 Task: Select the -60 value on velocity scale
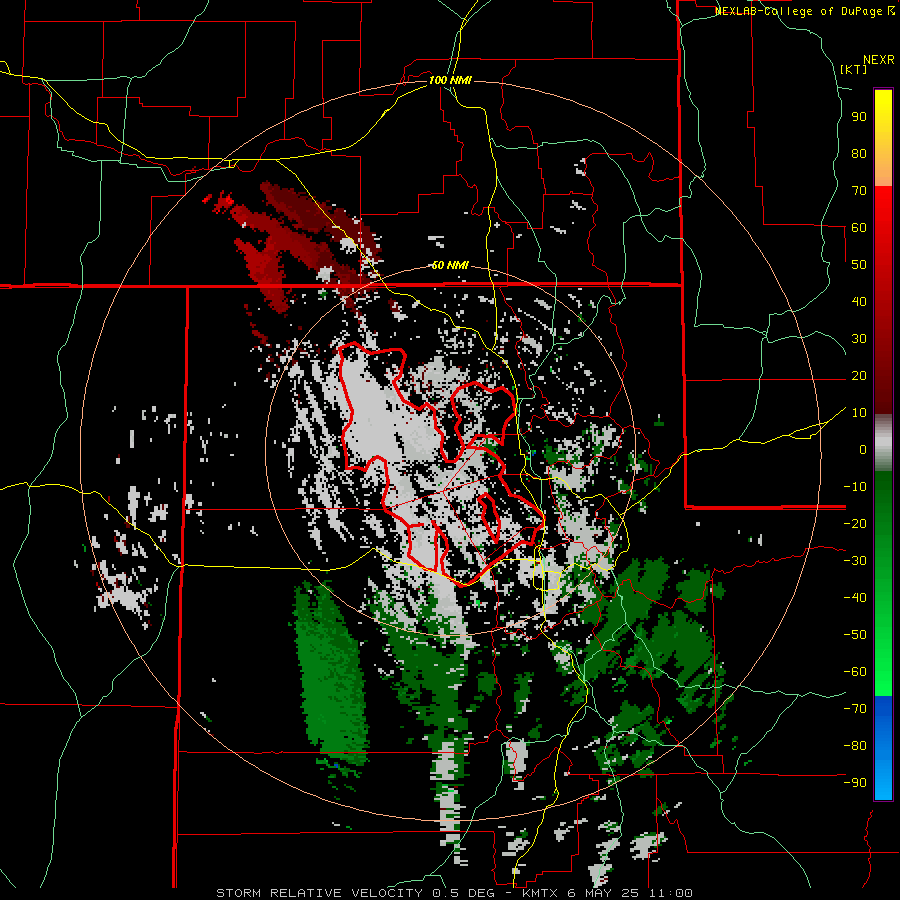pyautogui.click(x=855, y=672)
